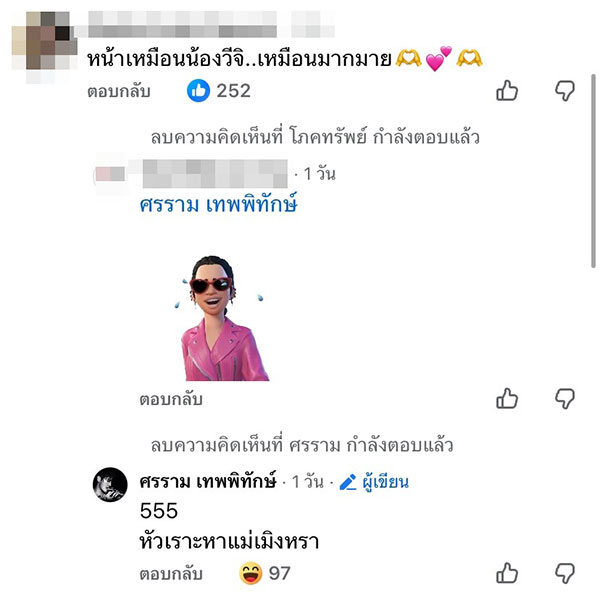Open the second commenter's blurred avatar

tap(109, 176)
